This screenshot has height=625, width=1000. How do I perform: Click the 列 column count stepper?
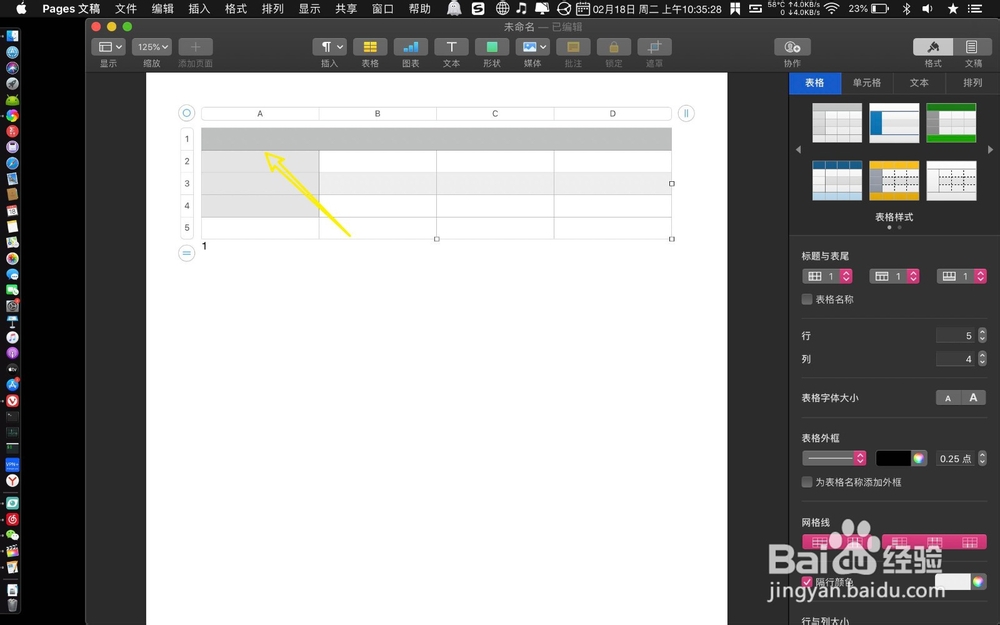pos(982,359)
